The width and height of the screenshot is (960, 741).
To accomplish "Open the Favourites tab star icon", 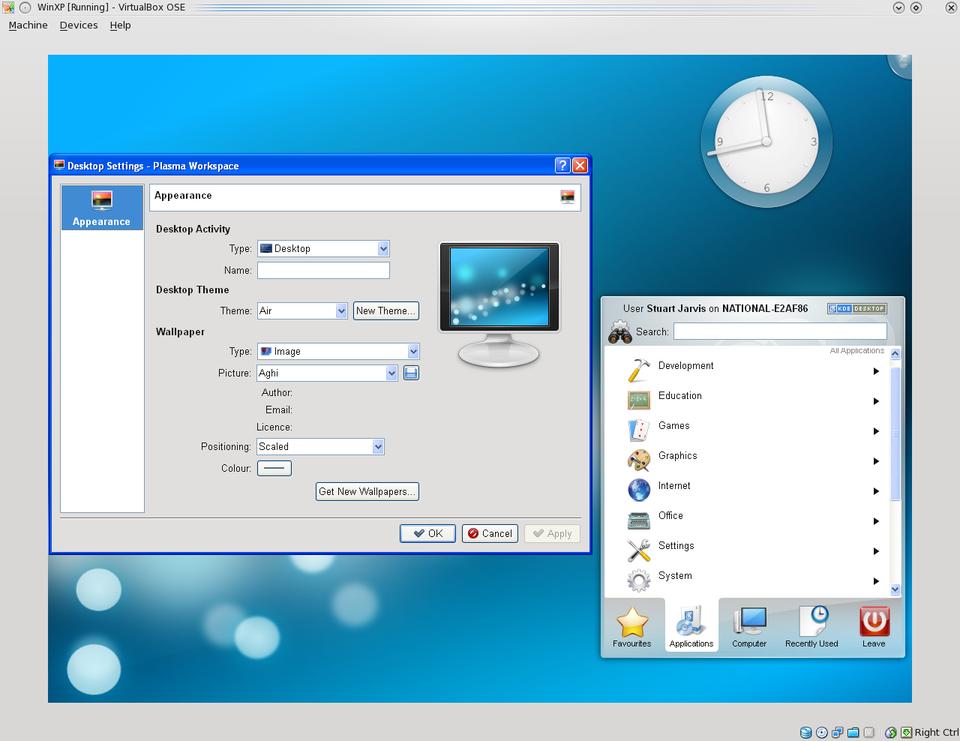I will 632,625.
